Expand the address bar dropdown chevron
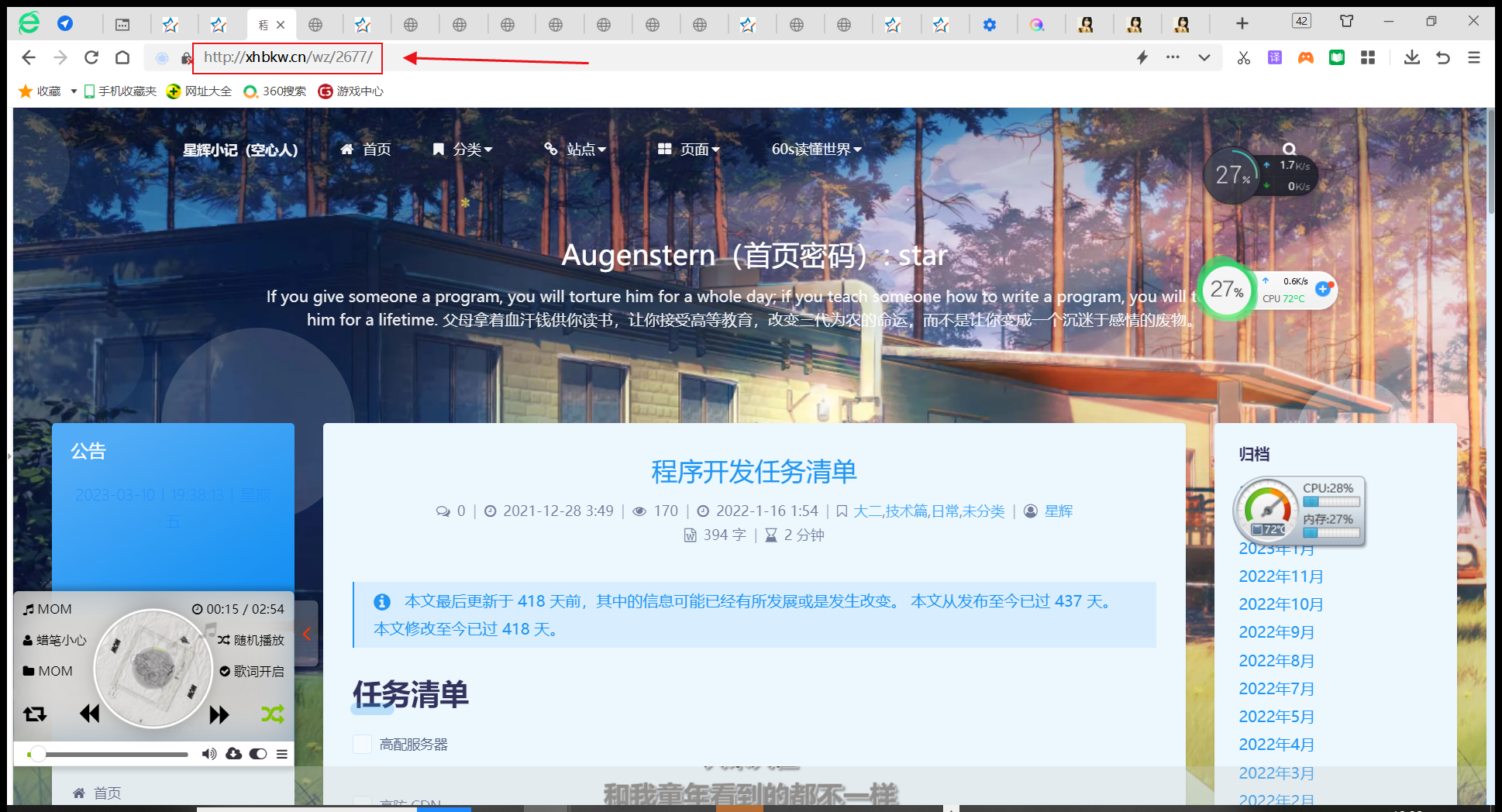The width and height of the screenshot is (1502, 812). click(x=1204, y=57)
